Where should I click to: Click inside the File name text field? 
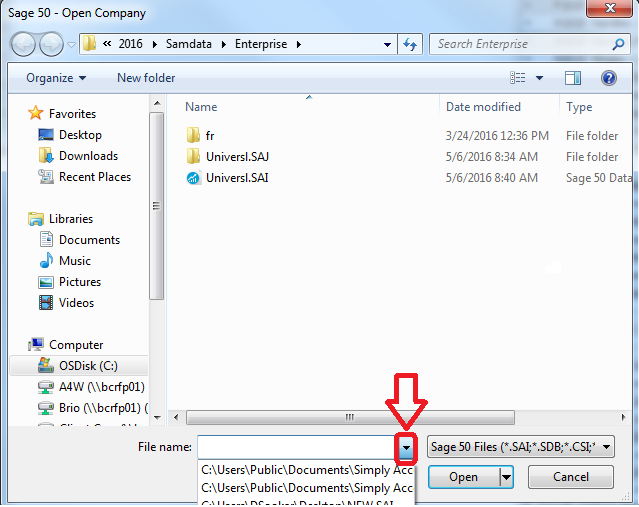(x=296, y=447)
